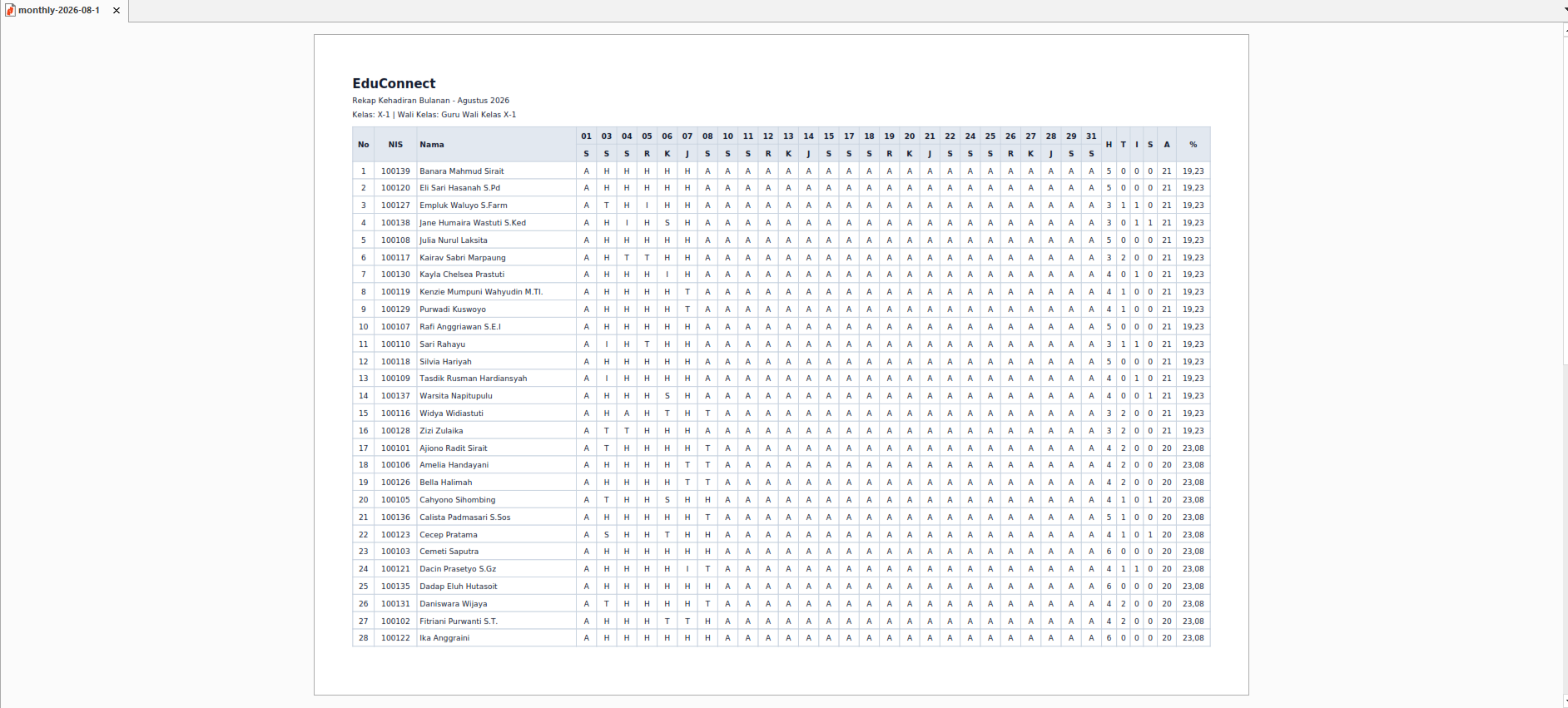The width and height of the screenshot is (1568, 708).
Task: Click the name Ajiono Radit Sirait
Action: pos(453,448)
